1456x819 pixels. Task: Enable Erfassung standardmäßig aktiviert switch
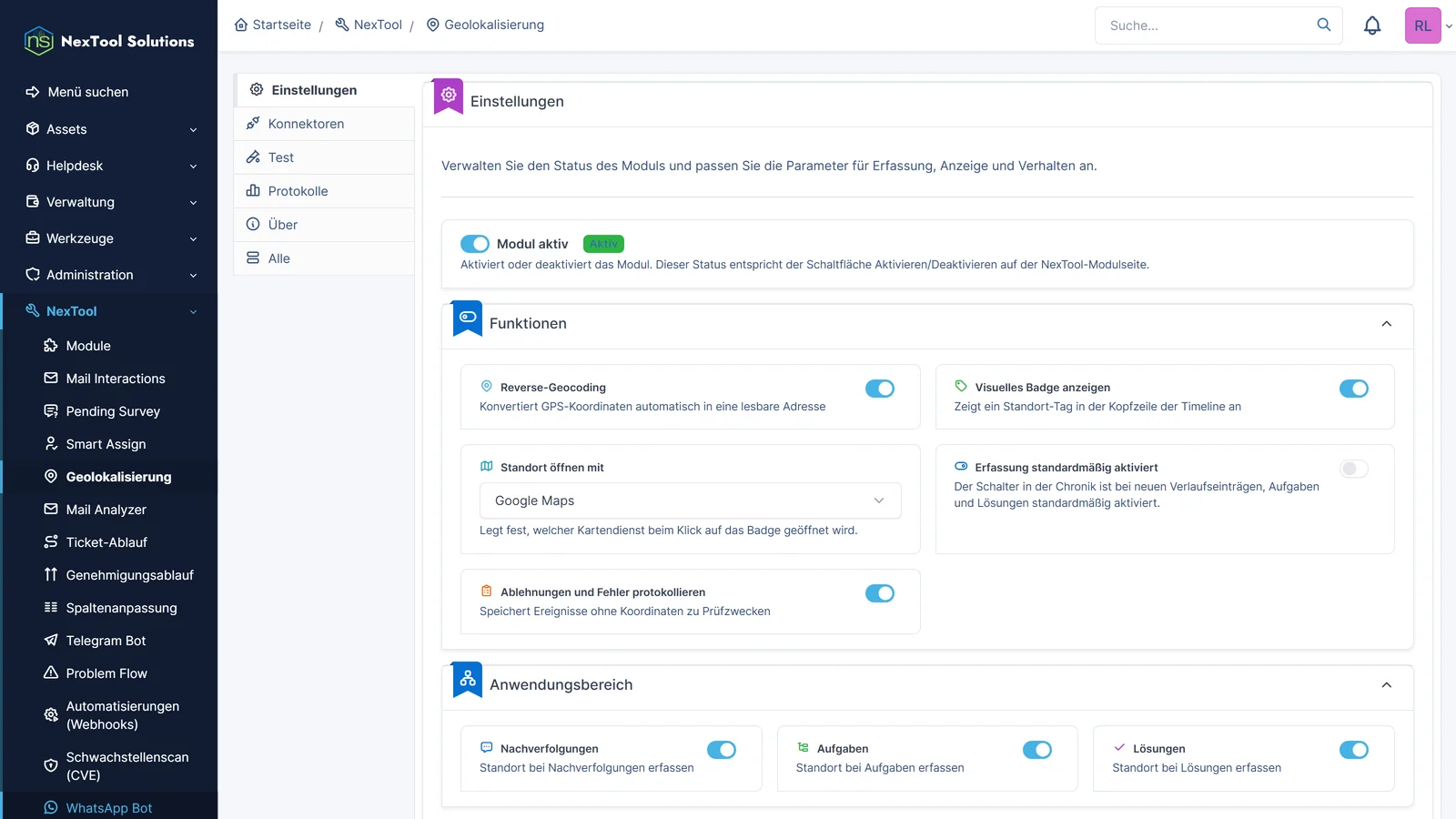[1354, 469]
